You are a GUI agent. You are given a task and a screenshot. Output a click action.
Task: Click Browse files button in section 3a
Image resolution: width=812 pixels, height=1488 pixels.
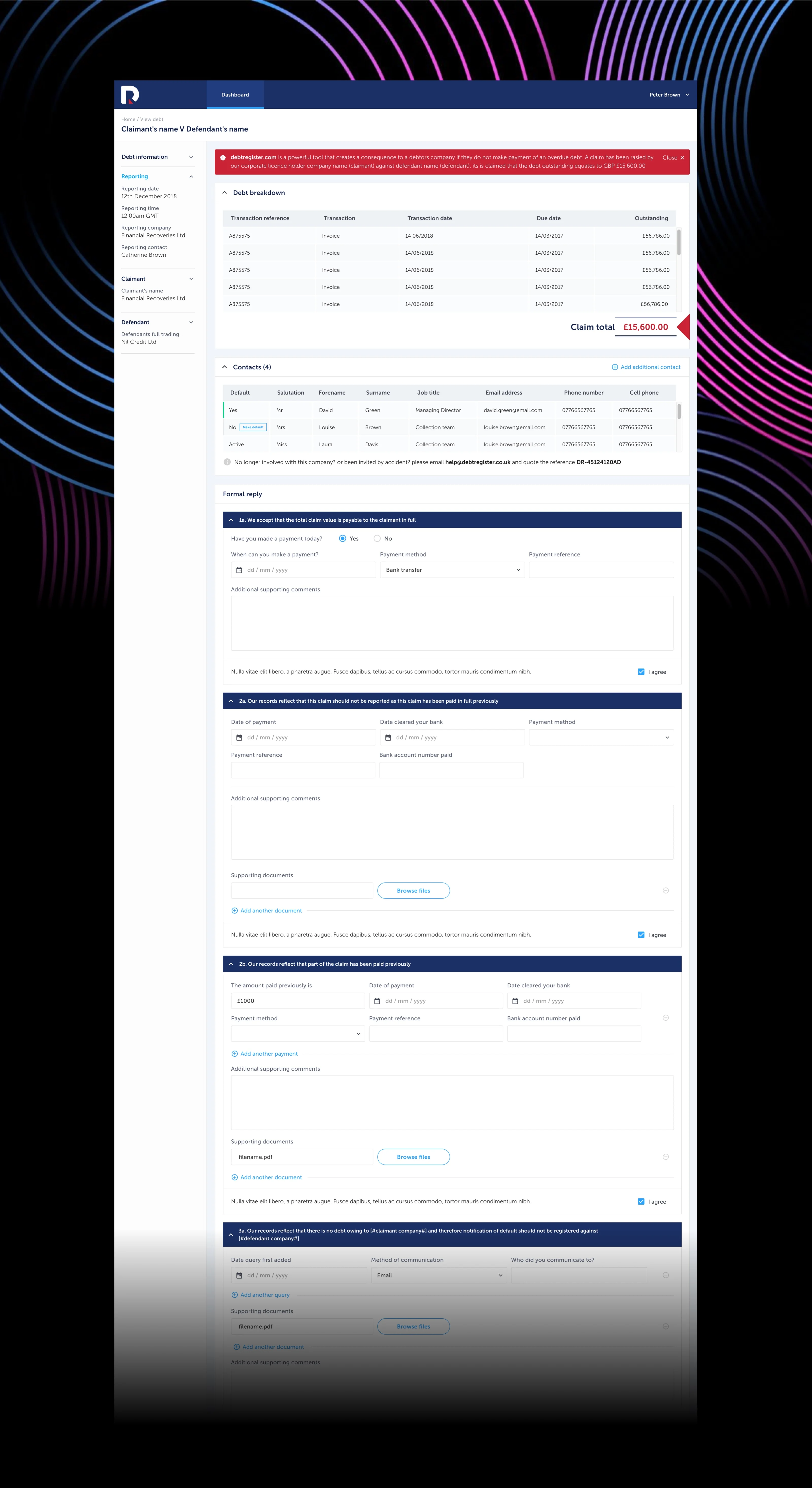click(414, 1327)
